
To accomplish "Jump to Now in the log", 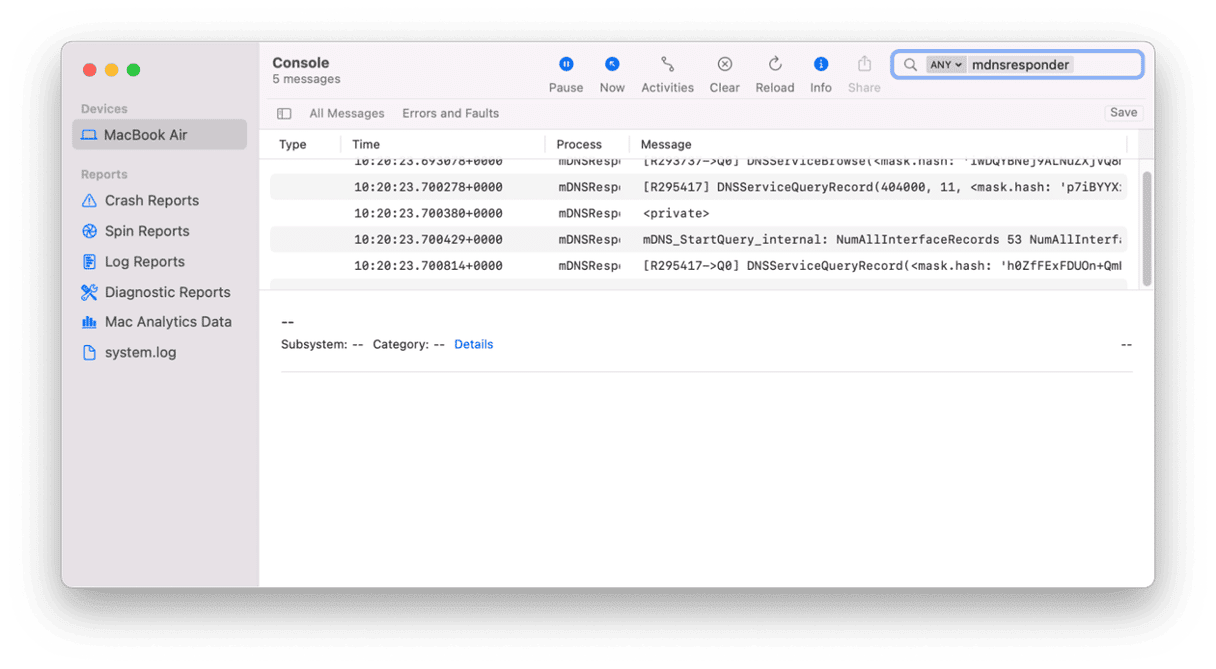I will click(612, 74).
